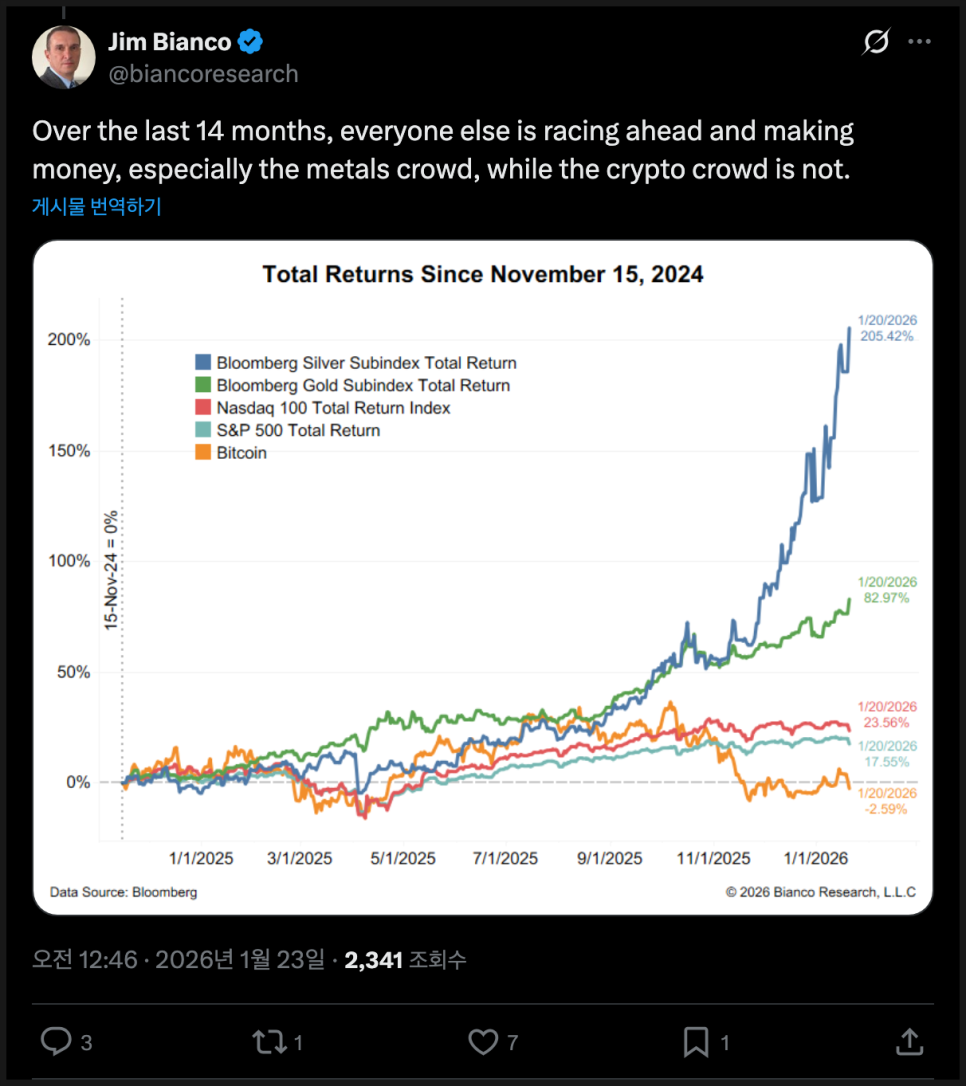Viewport: 966px width, 1086px height.
Task: Click the 게시물 번역하기 translate link
Action: (x=96, y=207)
